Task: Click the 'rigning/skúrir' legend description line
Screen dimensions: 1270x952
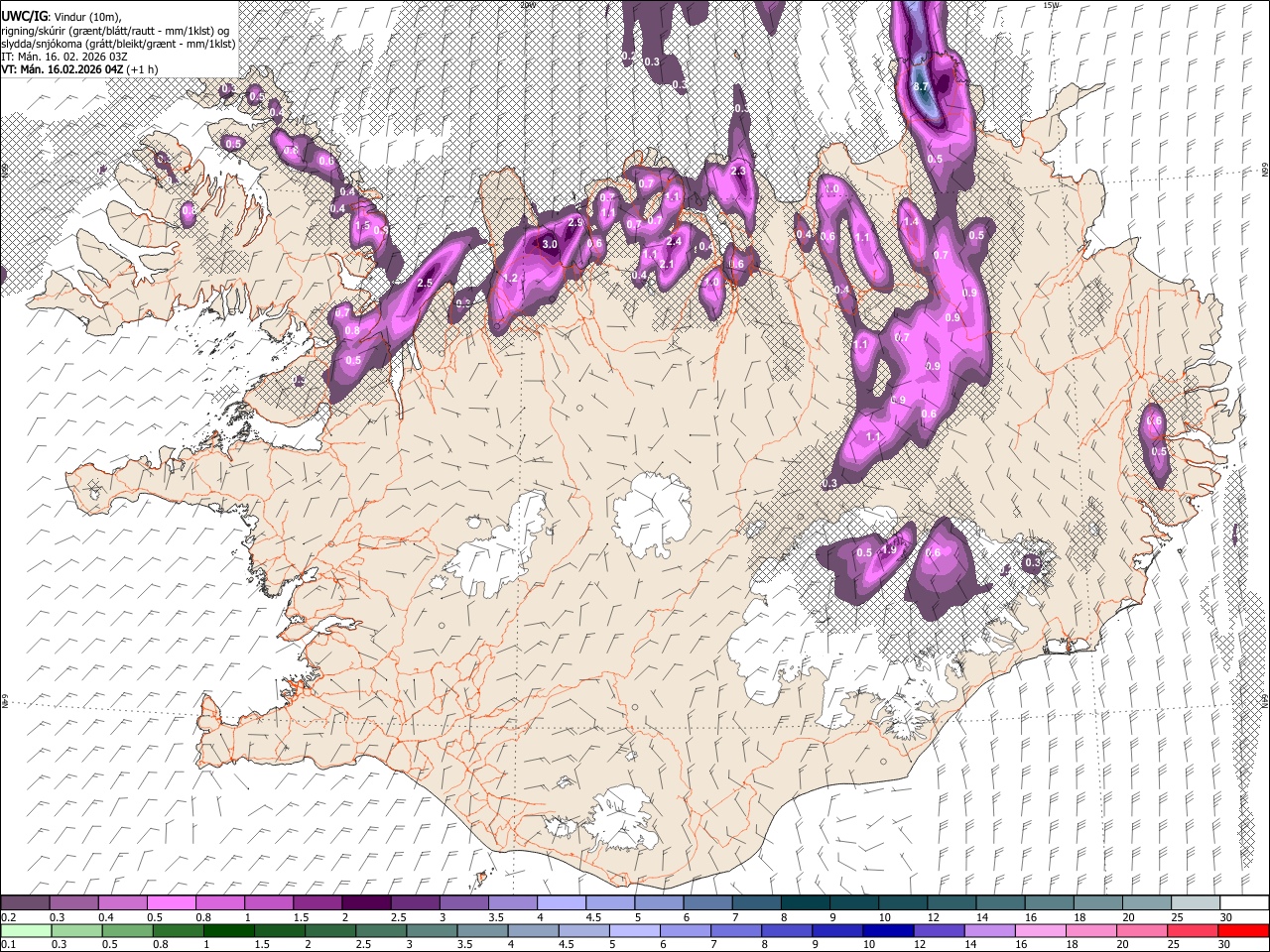Action: coord(115,30)
